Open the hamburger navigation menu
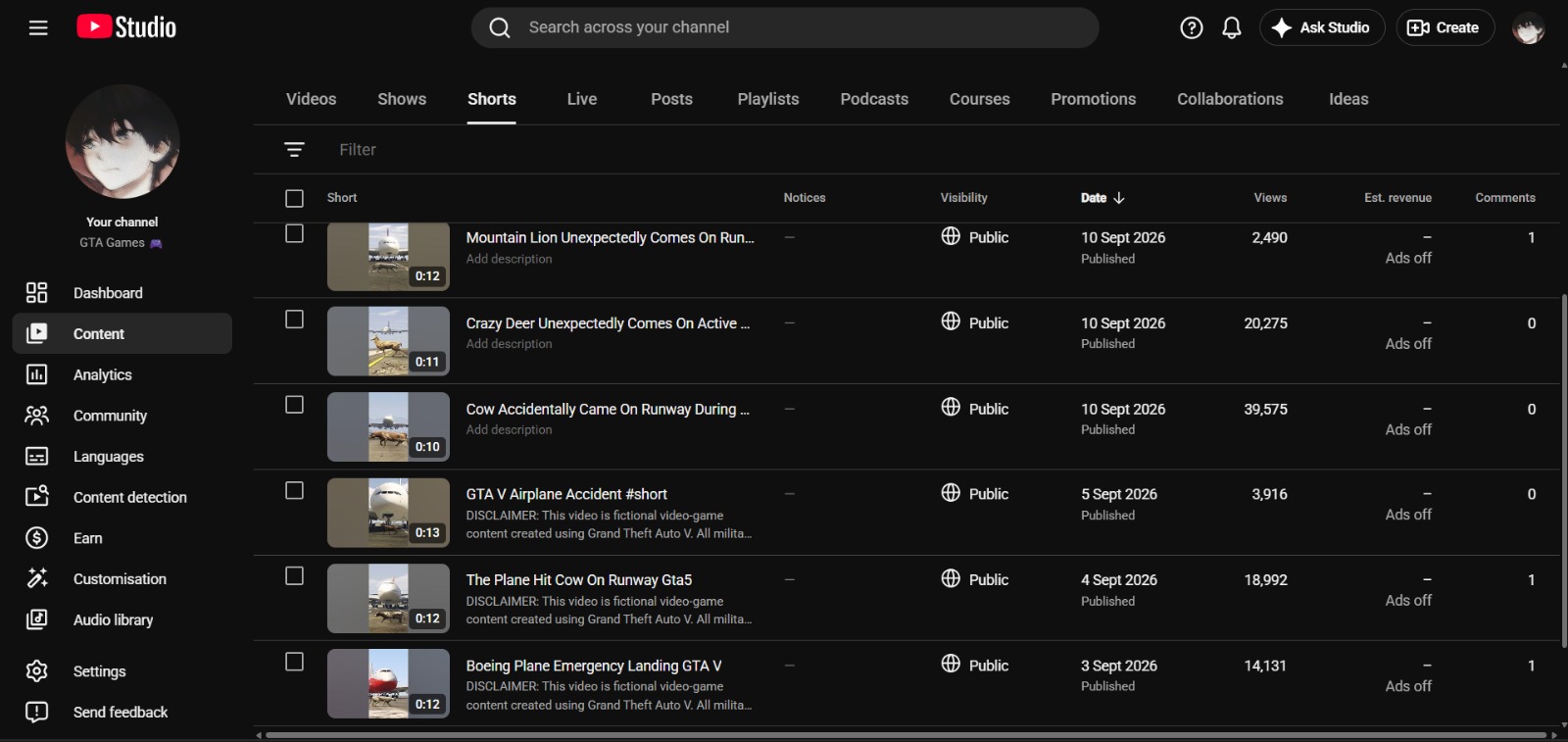 coord(38,27)
